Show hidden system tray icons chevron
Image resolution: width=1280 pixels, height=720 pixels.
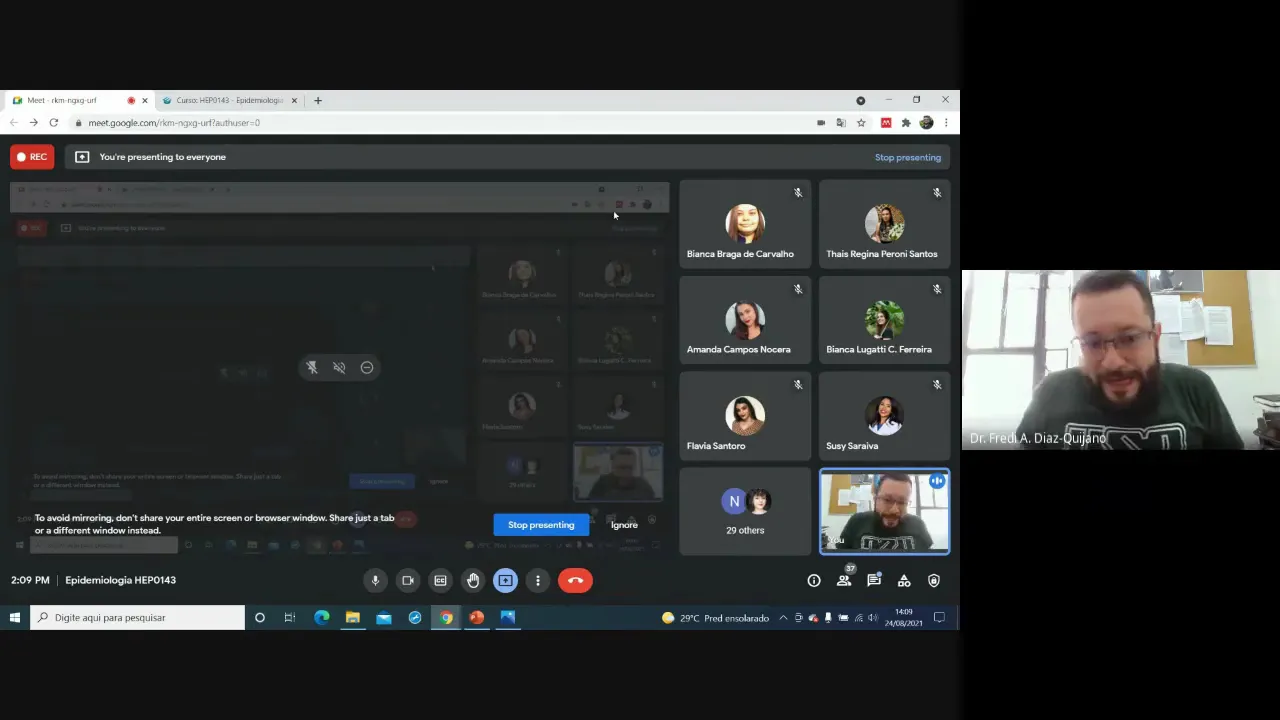783,618
